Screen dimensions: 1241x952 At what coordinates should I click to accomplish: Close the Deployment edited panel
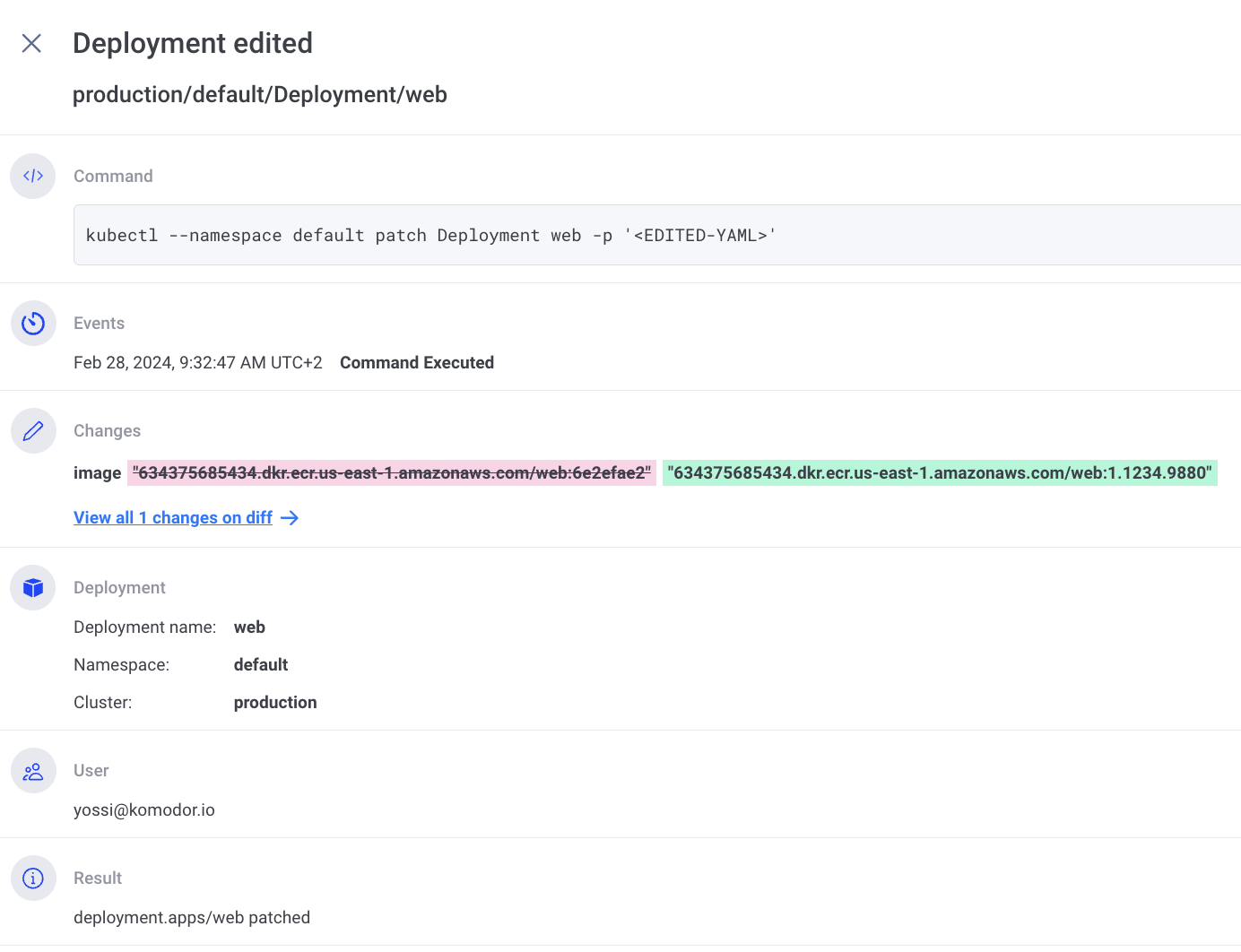tap(31, 43)
